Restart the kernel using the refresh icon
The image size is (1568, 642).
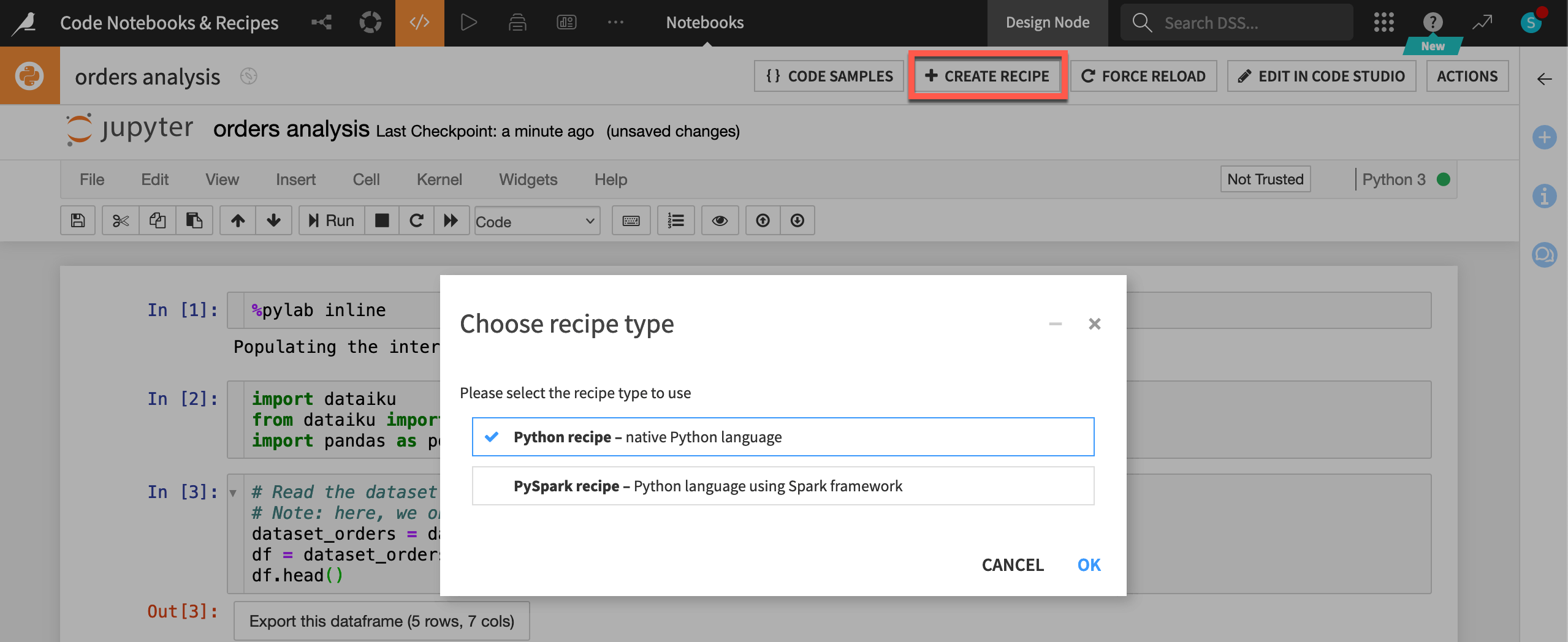pyautogui.click(x=417, y=221)
